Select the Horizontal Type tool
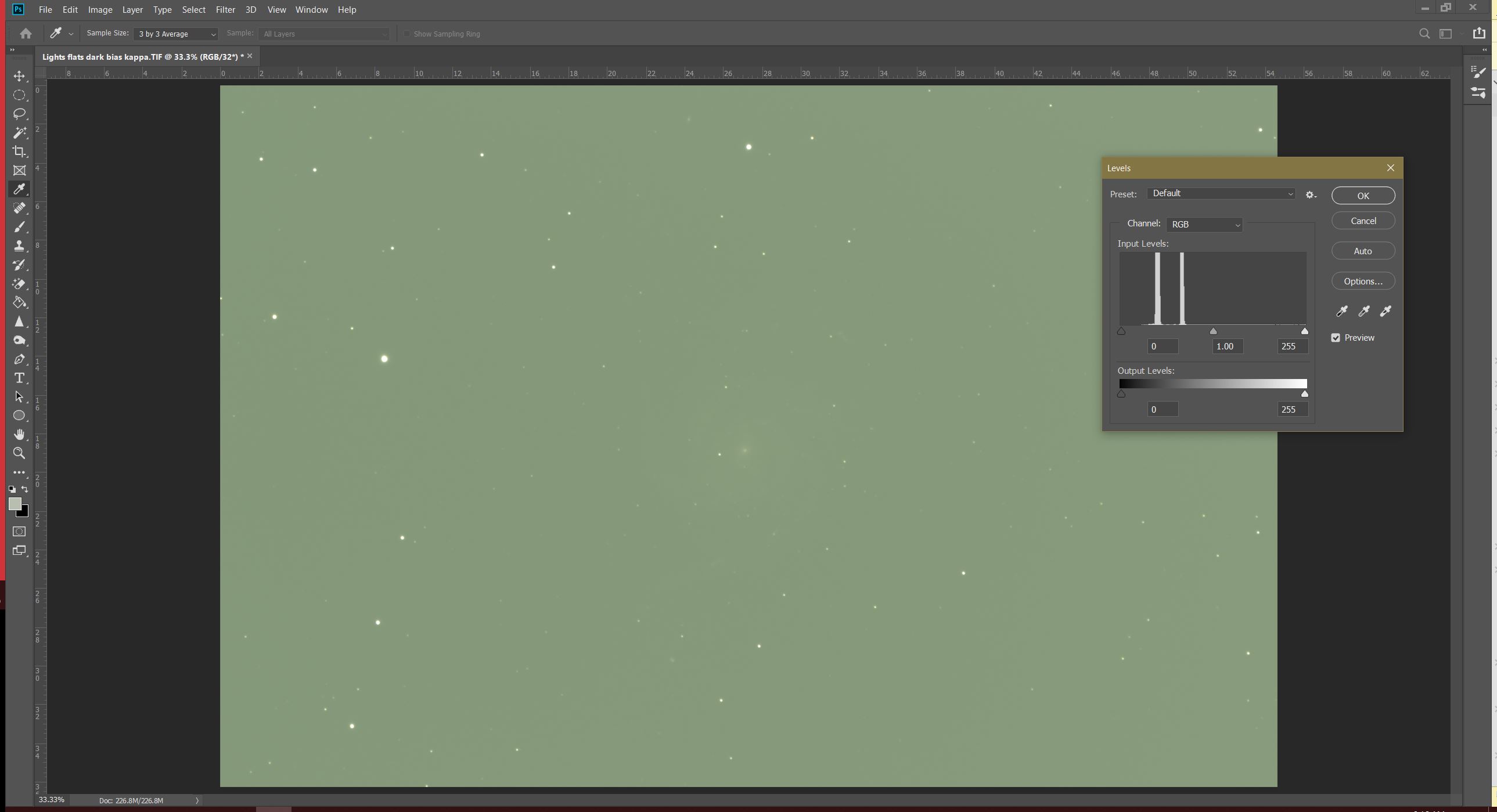The width and height of the screenshot is (1497, 812). tap(19, 378)
